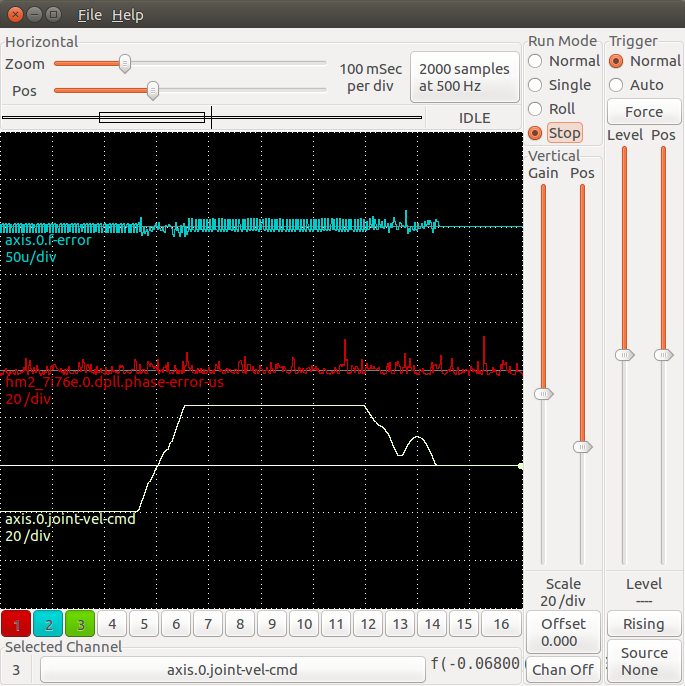Viewport: 685px width, 686px height.
Task: Click the horizontal Pos slider handle
Action: point(153,91)
